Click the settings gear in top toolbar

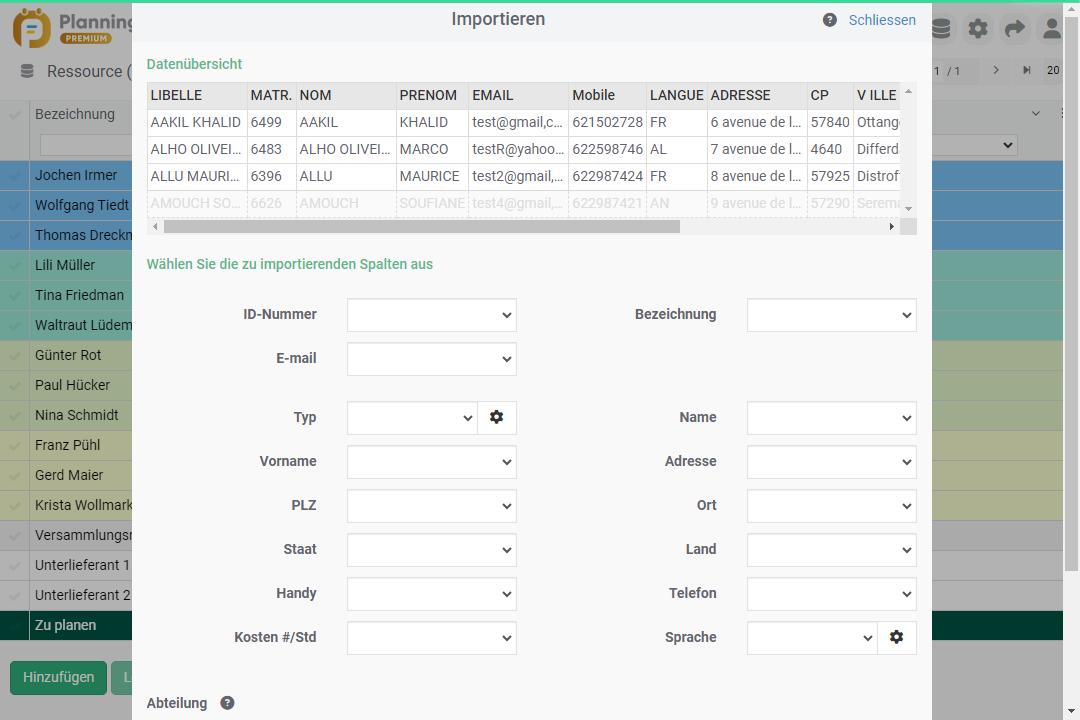coord(977,29)
